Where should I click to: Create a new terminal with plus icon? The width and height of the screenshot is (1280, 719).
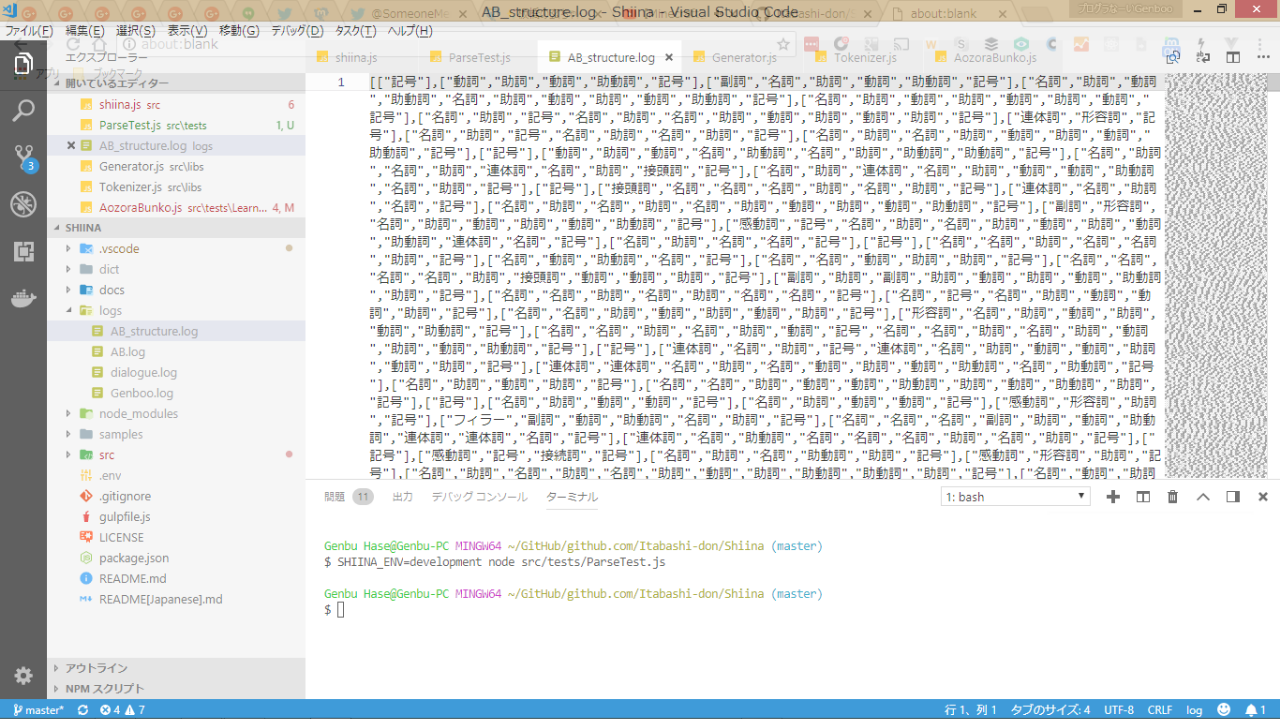click(1113, 497)
